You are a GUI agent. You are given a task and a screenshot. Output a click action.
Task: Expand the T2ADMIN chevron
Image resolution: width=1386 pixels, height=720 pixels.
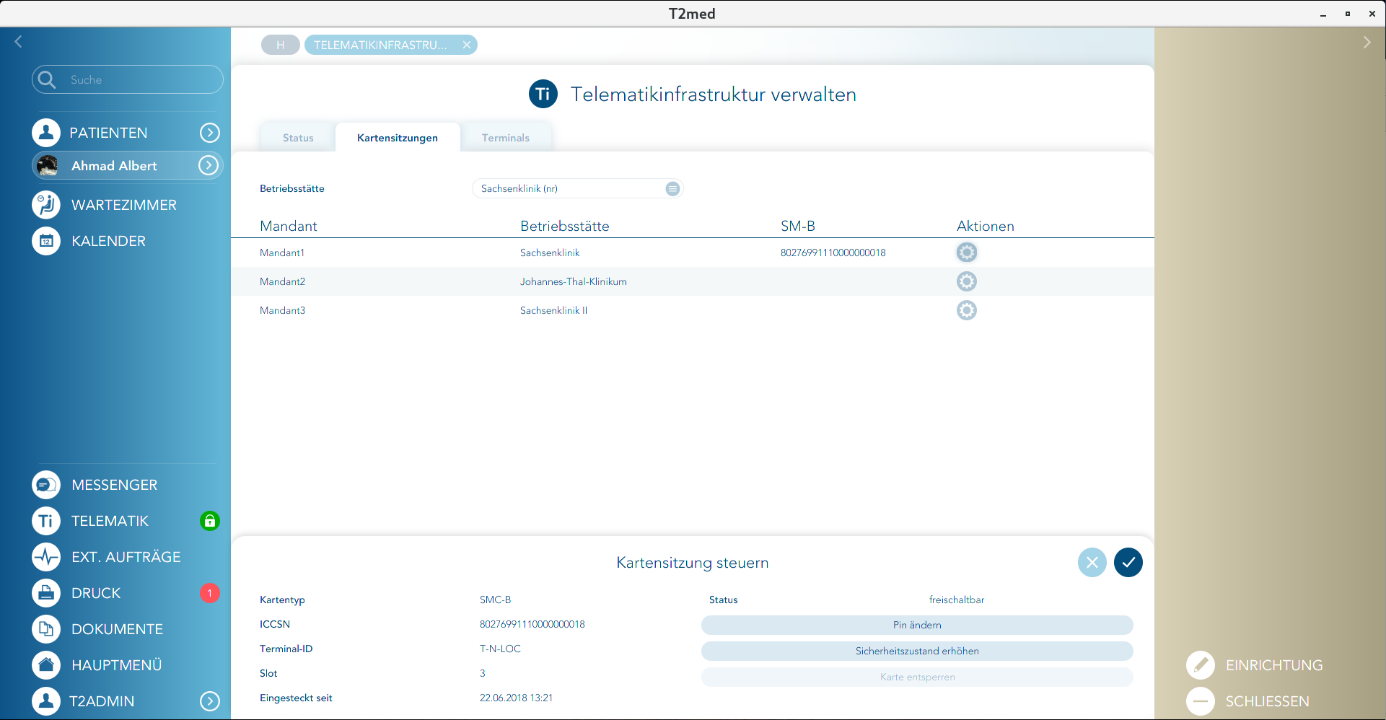(x=209, y=701)
